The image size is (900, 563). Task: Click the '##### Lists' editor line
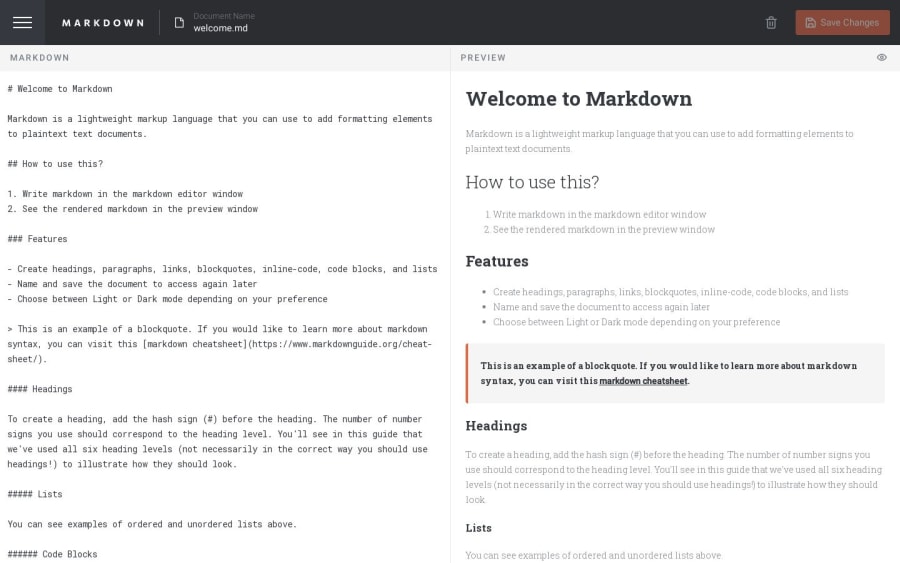pos(35,494)
